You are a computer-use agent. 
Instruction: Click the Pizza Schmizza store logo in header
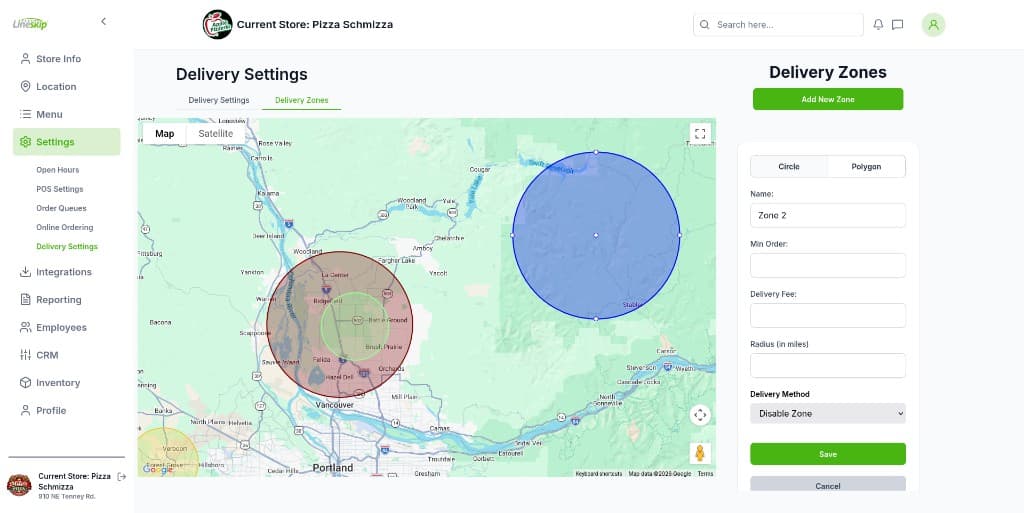click(217, 25)
